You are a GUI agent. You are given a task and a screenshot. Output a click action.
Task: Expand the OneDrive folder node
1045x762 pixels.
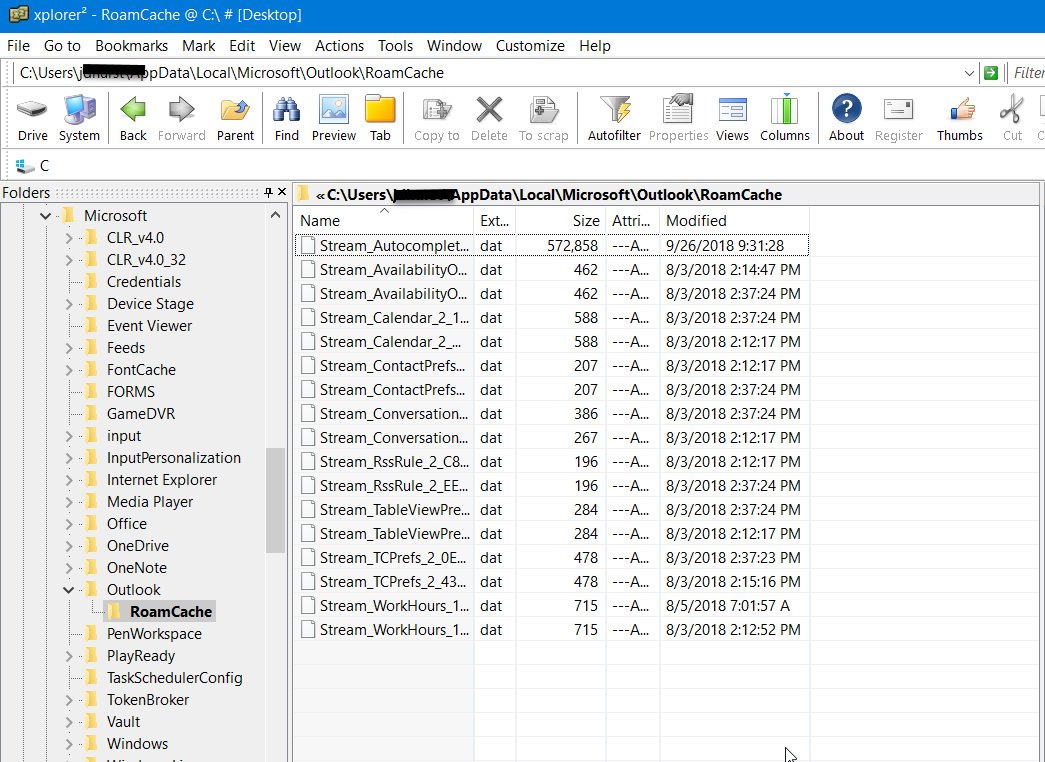click(68, 546)
